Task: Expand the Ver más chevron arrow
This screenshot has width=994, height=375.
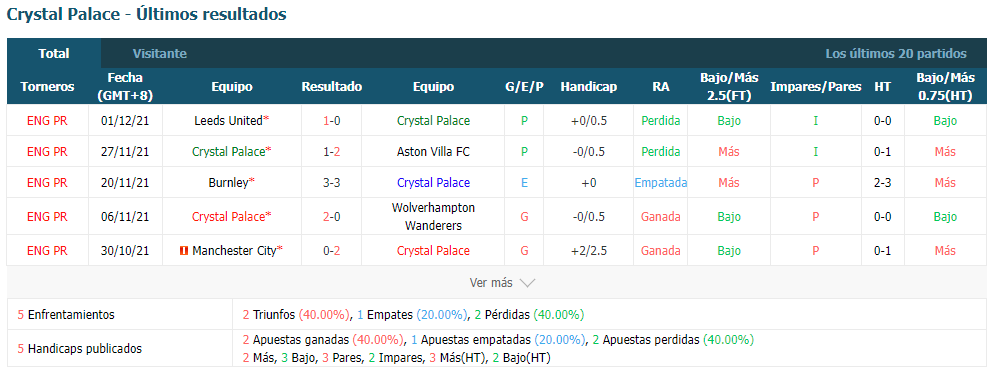Action: [527, 283]
